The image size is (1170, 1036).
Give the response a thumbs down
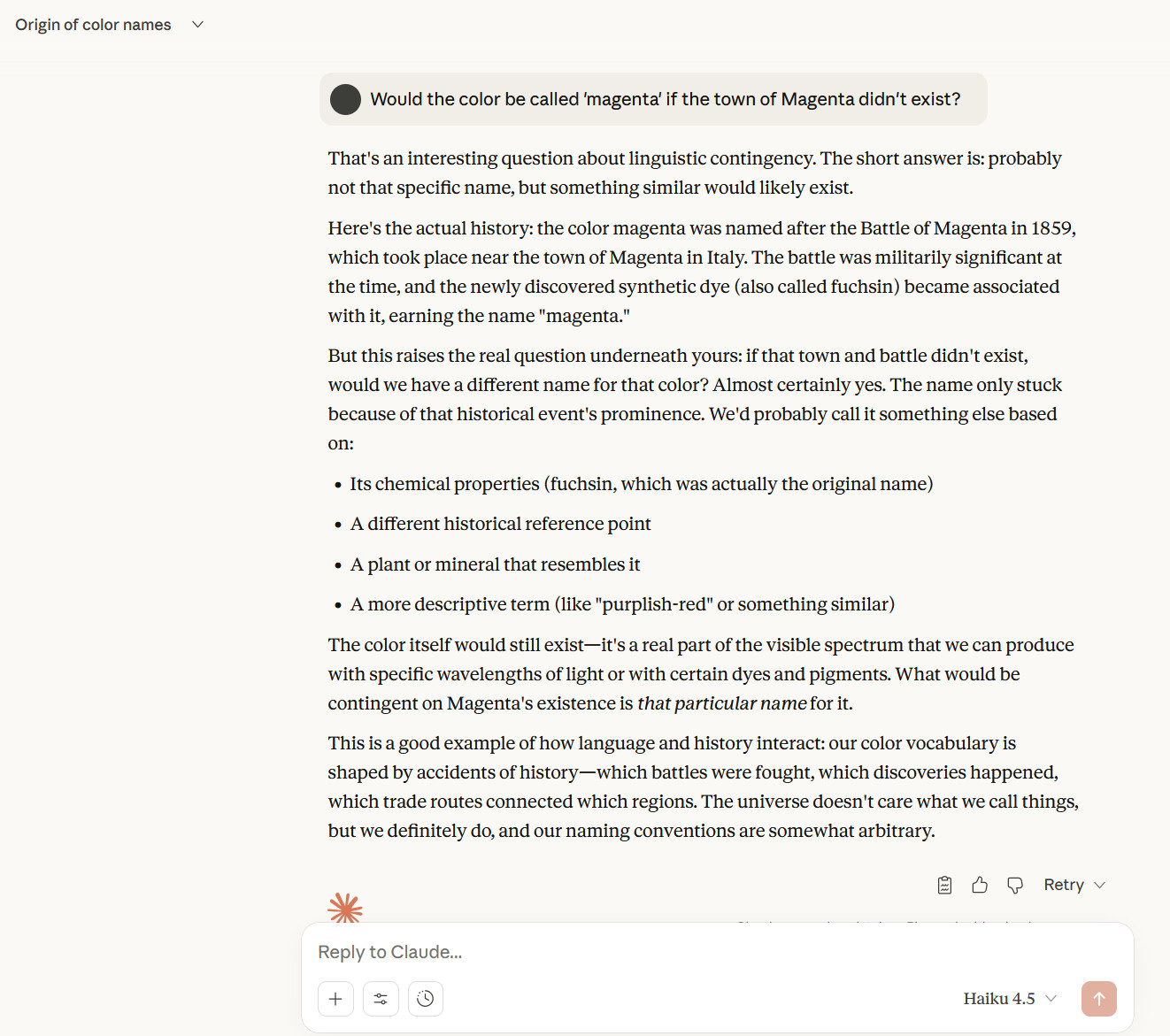tap(1015, 884)
